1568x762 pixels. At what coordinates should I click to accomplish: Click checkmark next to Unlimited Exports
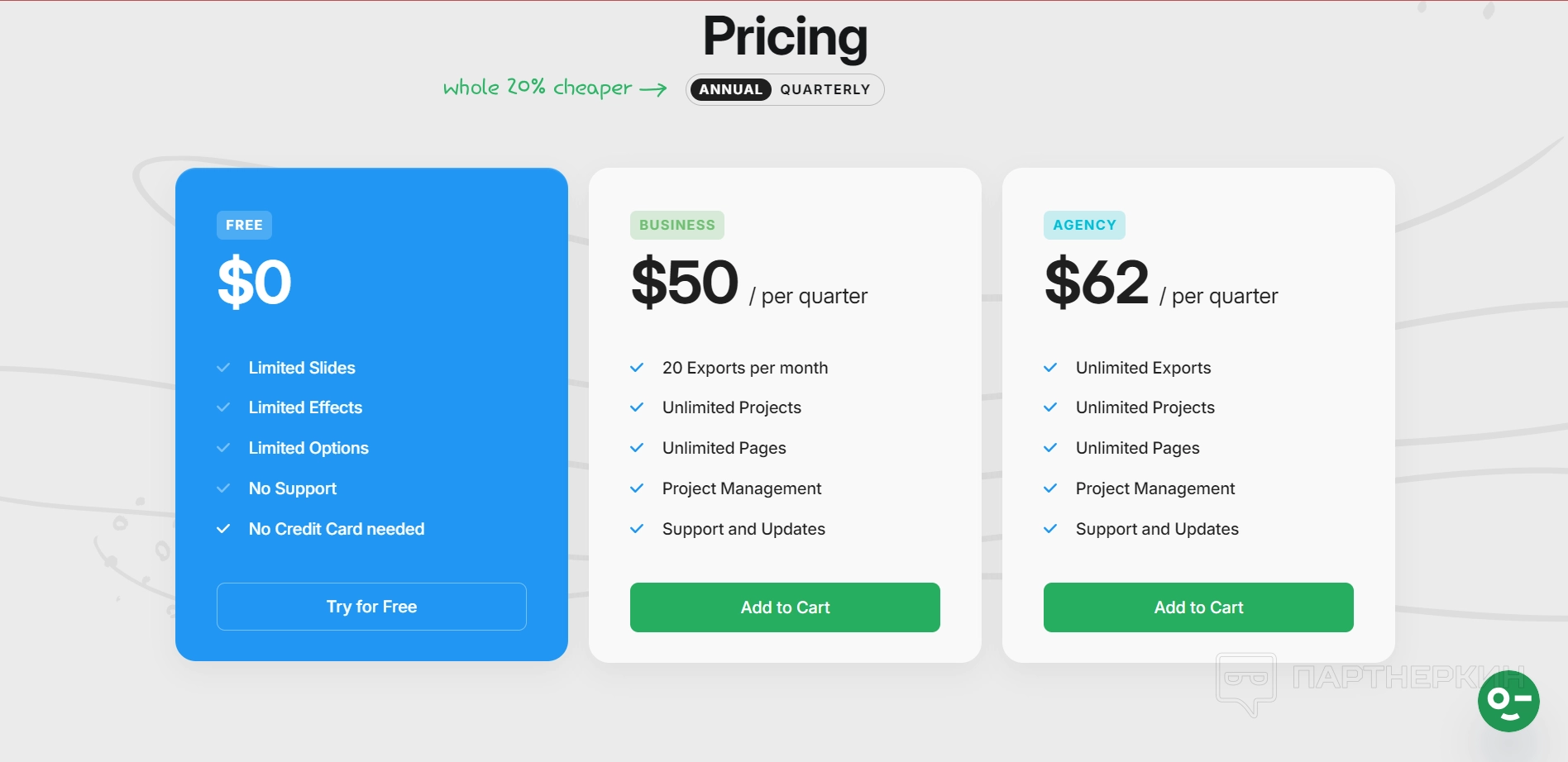tap(1050, 368)
